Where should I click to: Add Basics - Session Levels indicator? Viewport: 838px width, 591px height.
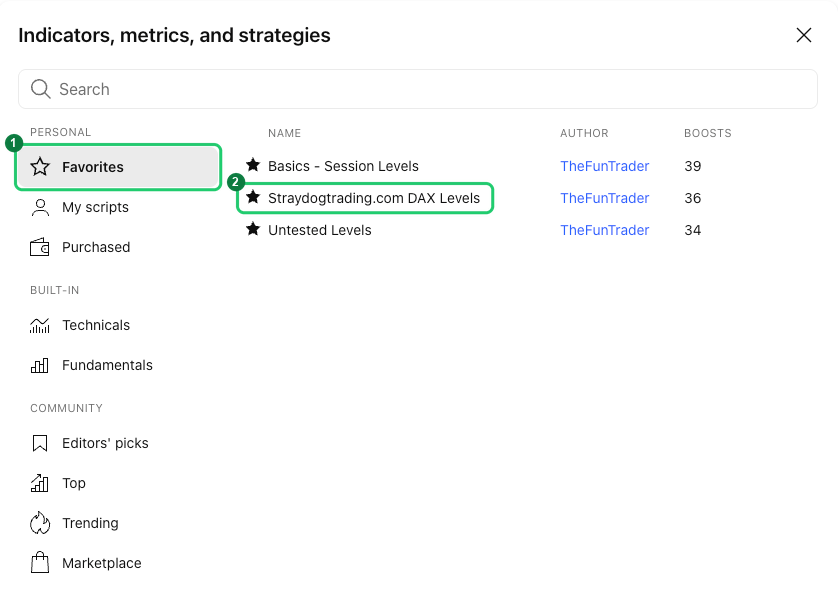tap(343, 166)
